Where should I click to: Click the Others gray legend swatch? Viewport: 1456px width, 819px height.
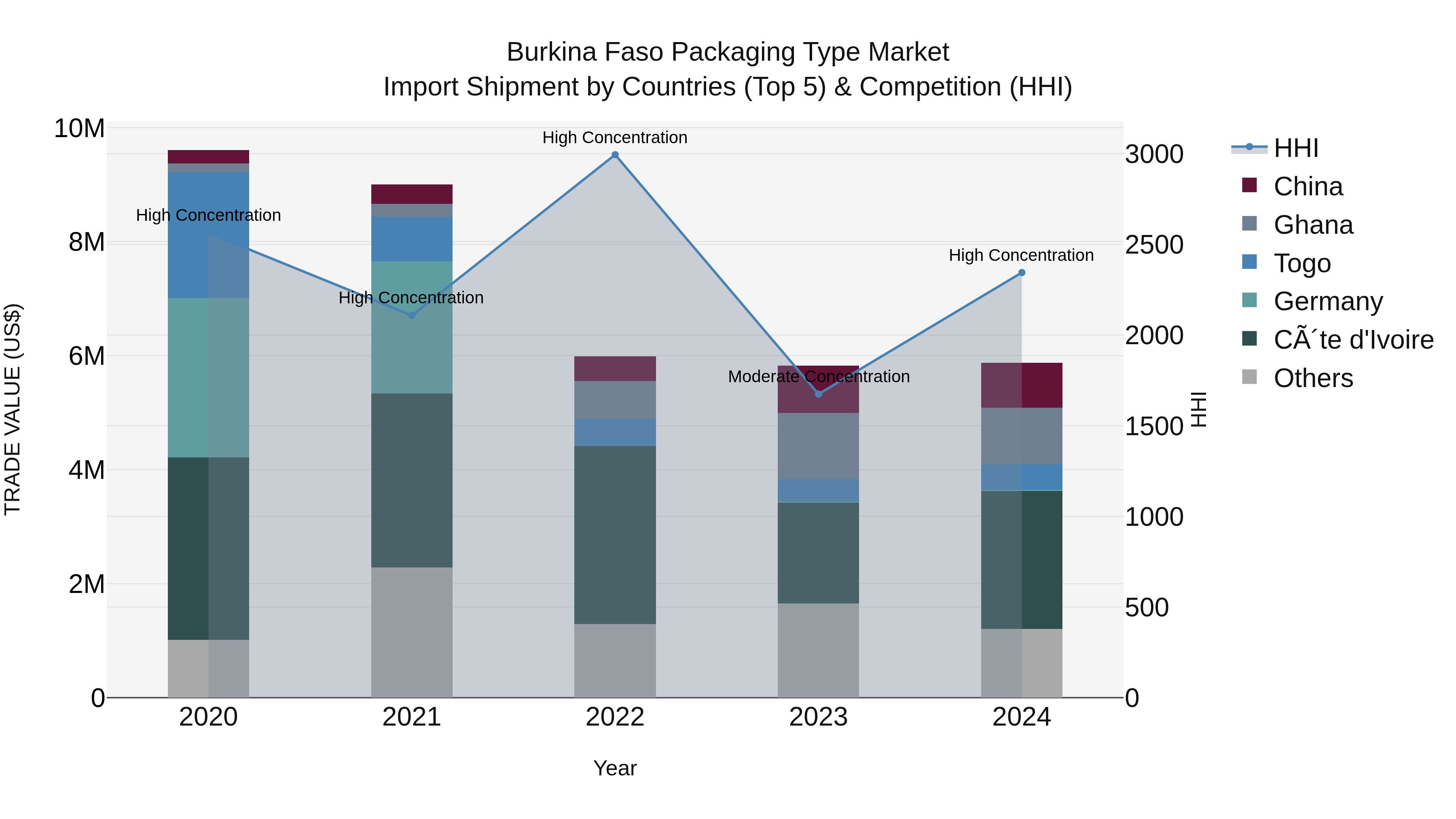click(x=1249, y=377)
